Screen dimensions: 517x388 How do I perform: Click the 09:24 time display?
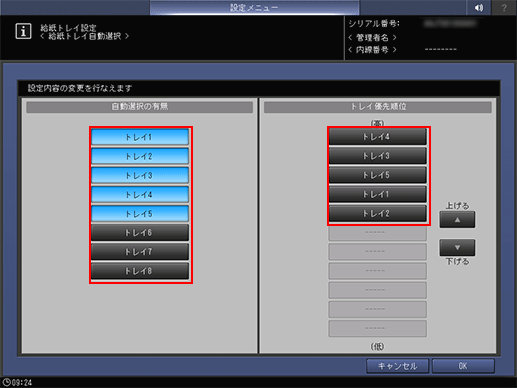pos(22,383)
